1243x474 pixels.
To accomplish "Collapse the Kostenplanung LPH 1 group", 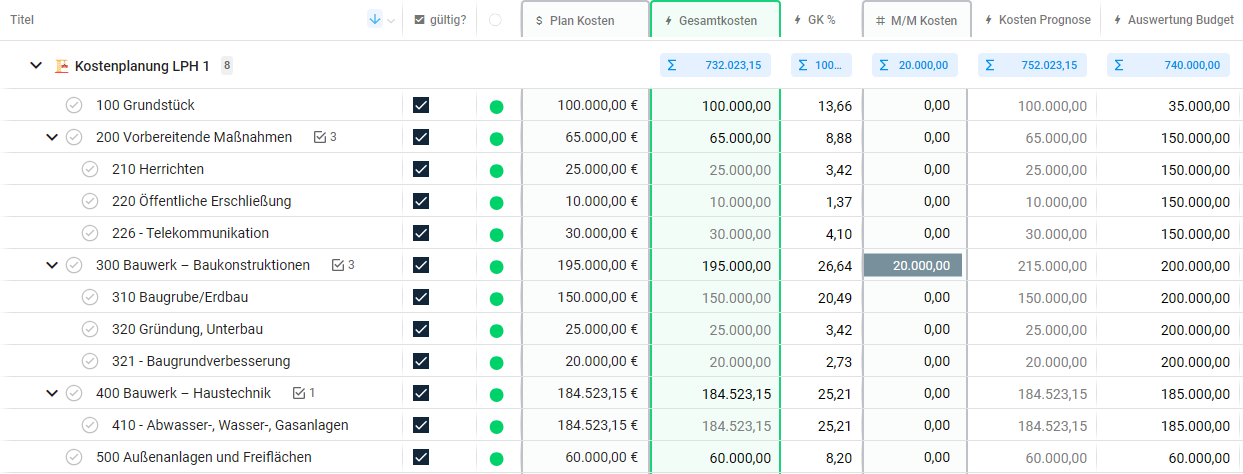I will tap(36, 66).
